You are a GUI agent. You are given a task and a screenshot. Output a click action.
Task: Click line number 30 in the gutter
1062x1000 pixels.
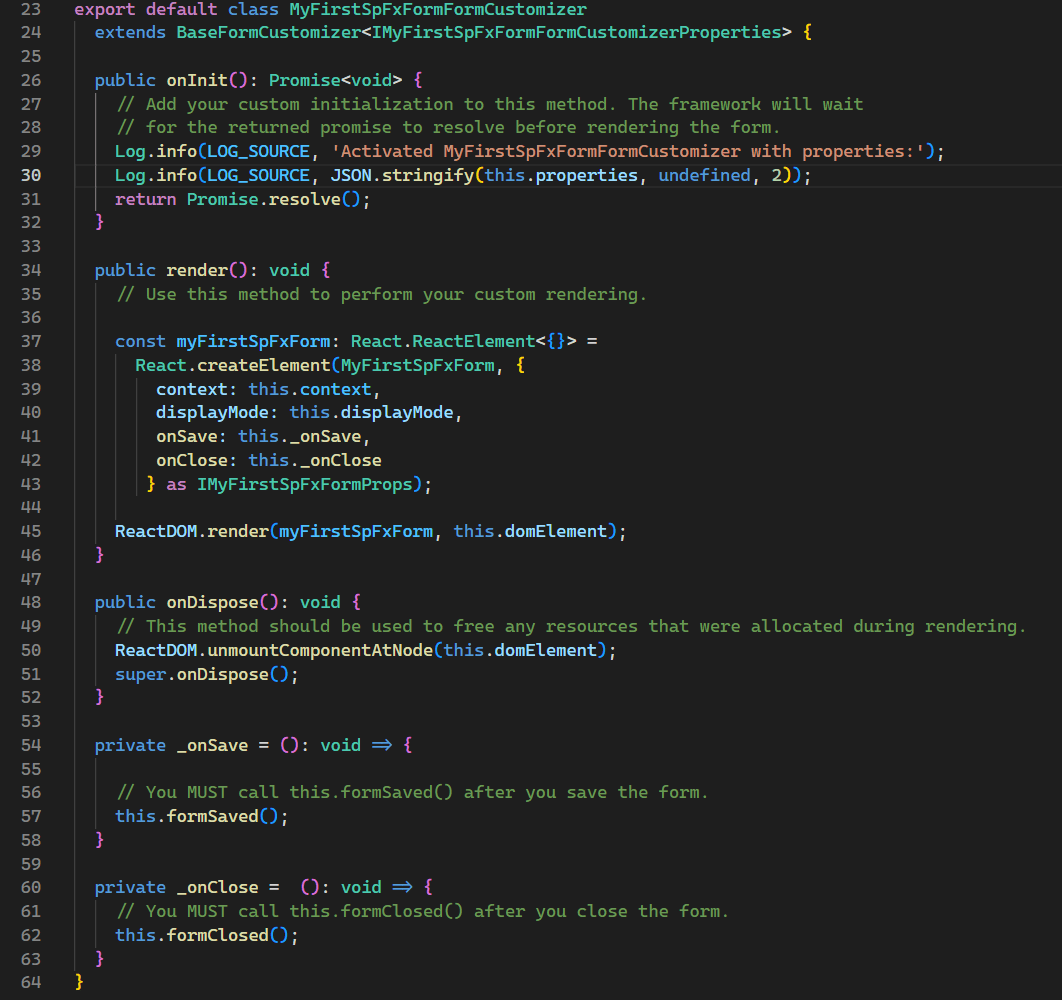31,175
